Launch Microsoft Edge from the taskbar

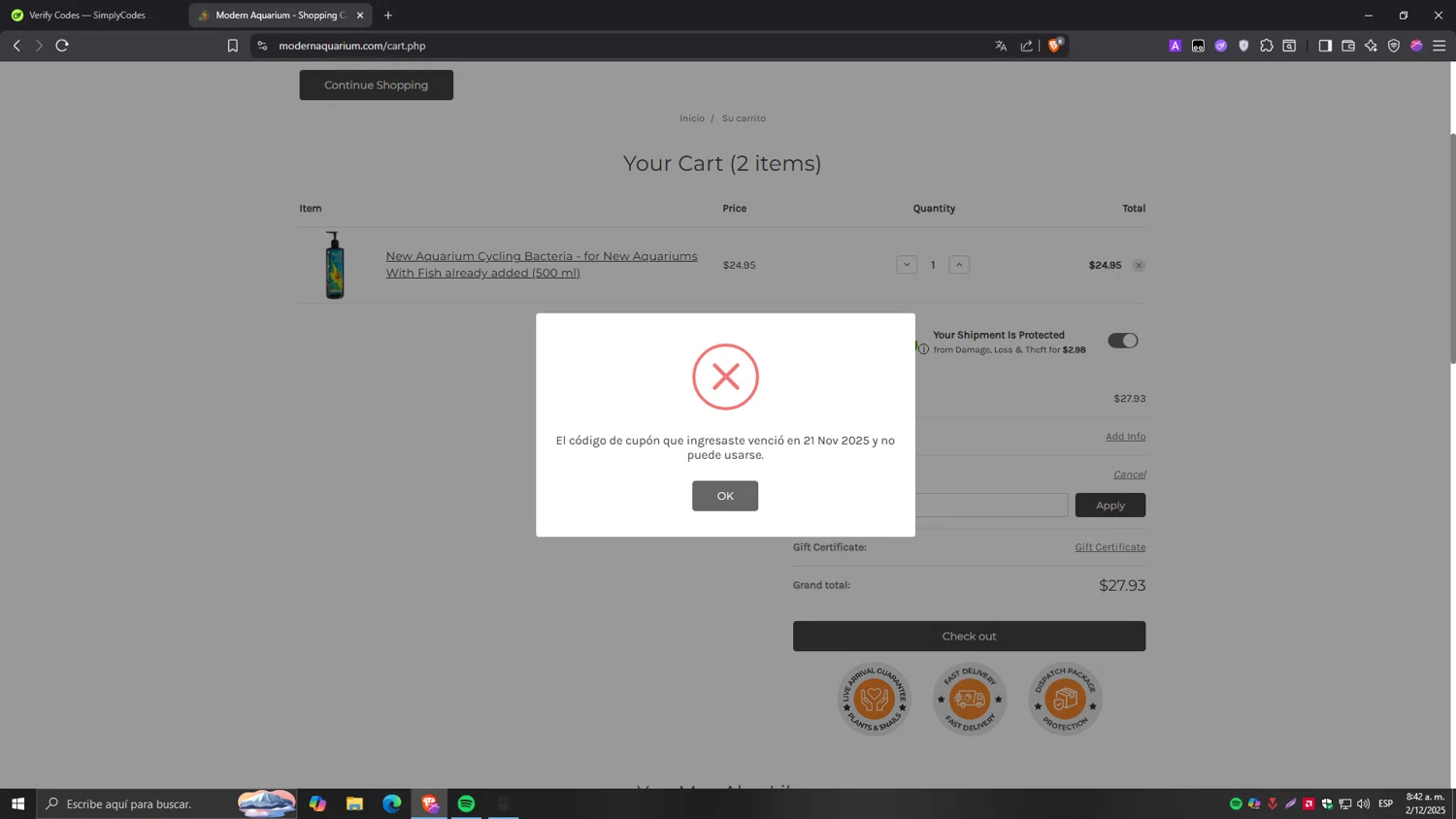coord(391,803)
